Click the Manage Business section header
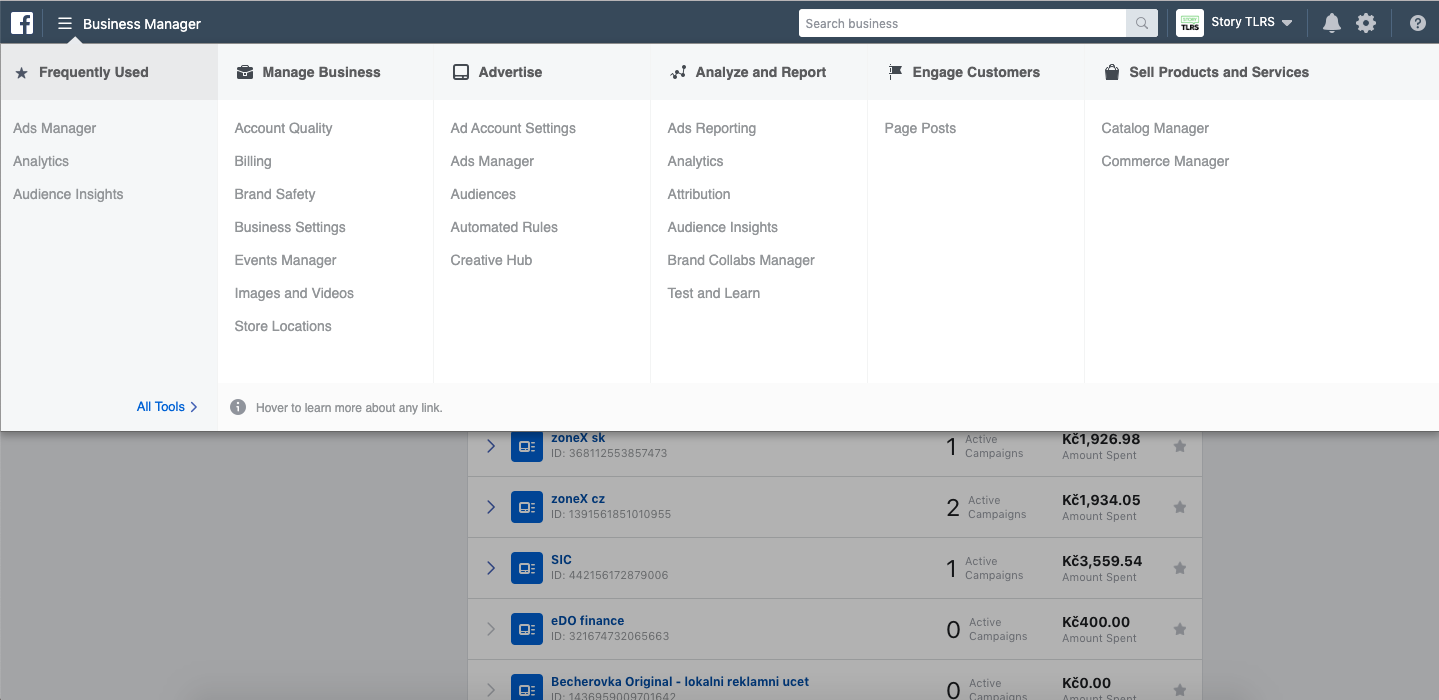 tap(308, 72)
